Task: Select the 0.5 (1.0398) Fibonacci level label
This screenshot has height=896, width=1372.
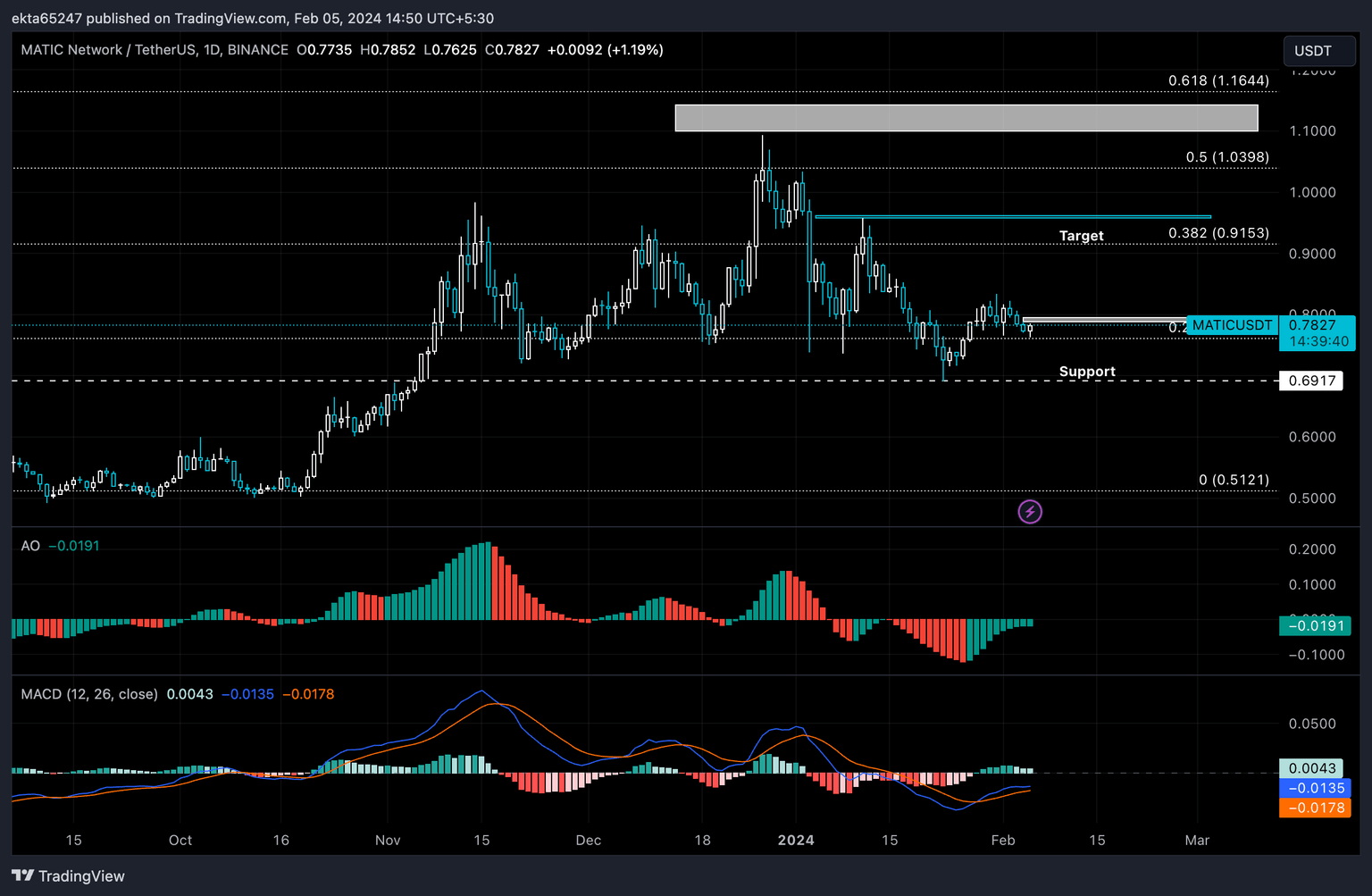Action: [x=1226, y=157]
